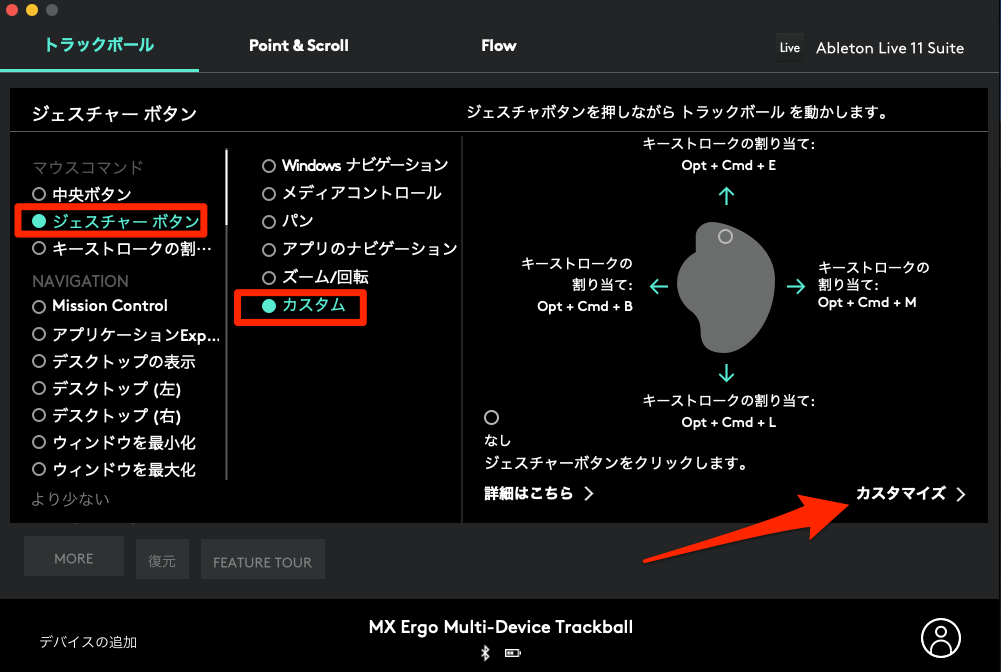Click デバイスの追加 to add a device
Viewport: 1001px width, 672px height.
pyautogui.click(x=88, y=642)
